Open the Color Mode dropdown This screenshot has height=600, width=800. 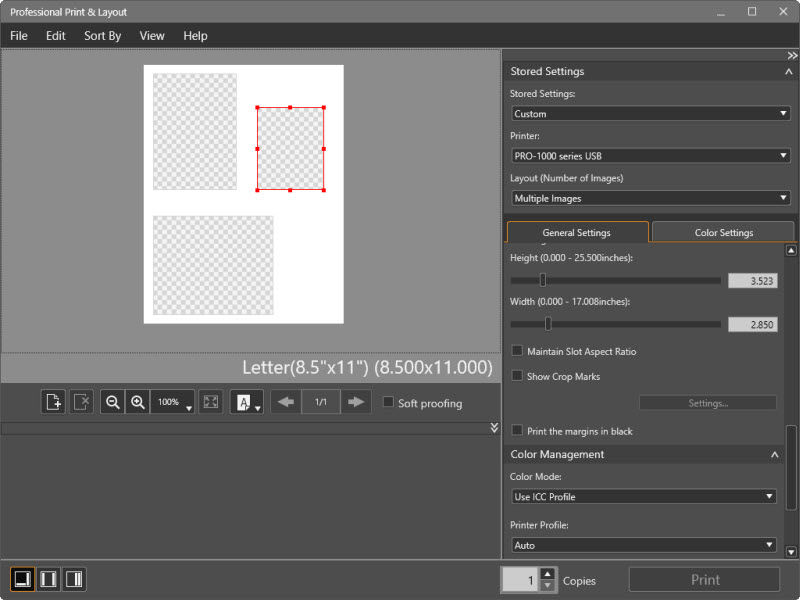pyautogui.click(x=643, y=496)
